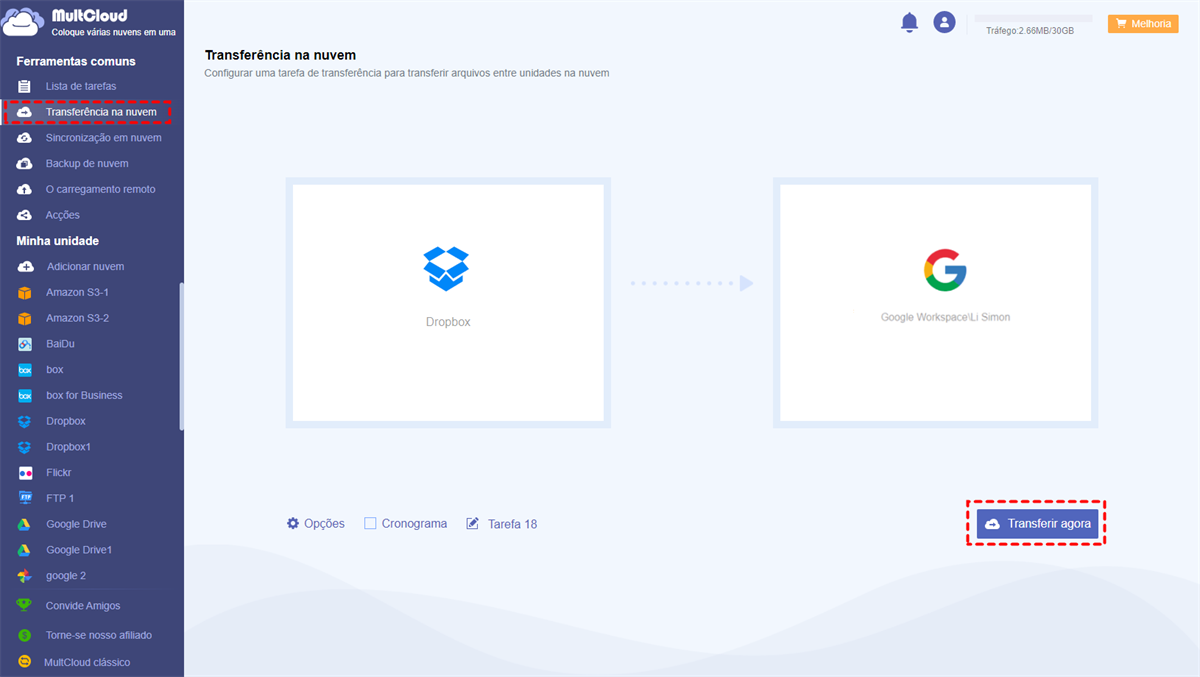Click Transferir agora button

click(1037, 524)
